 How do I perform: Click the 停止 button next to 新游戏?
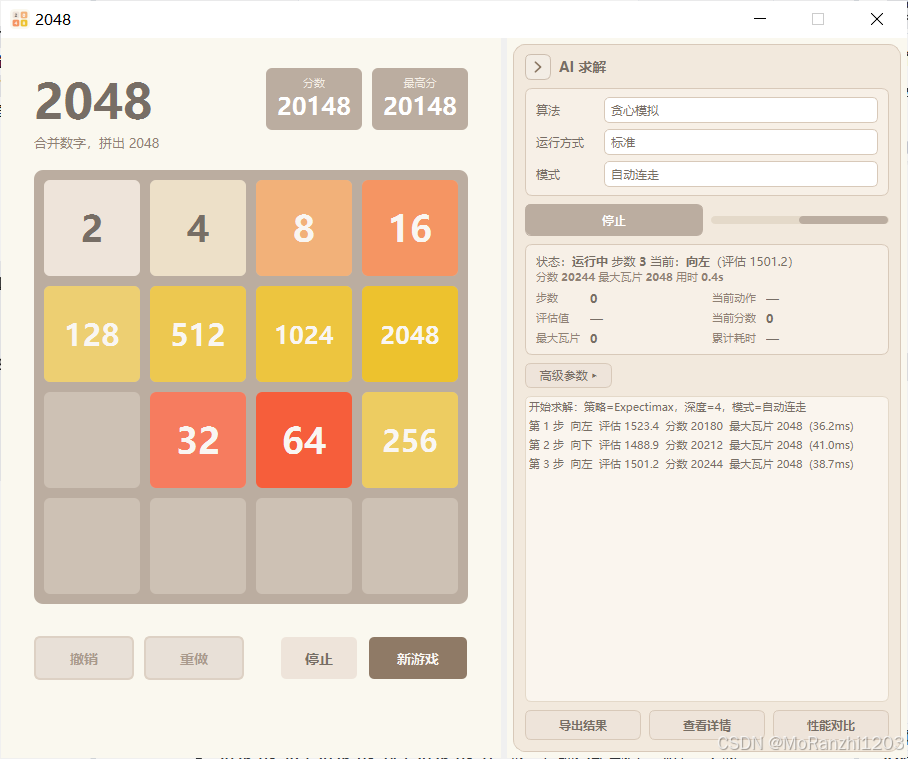click(x=318, y=658)
